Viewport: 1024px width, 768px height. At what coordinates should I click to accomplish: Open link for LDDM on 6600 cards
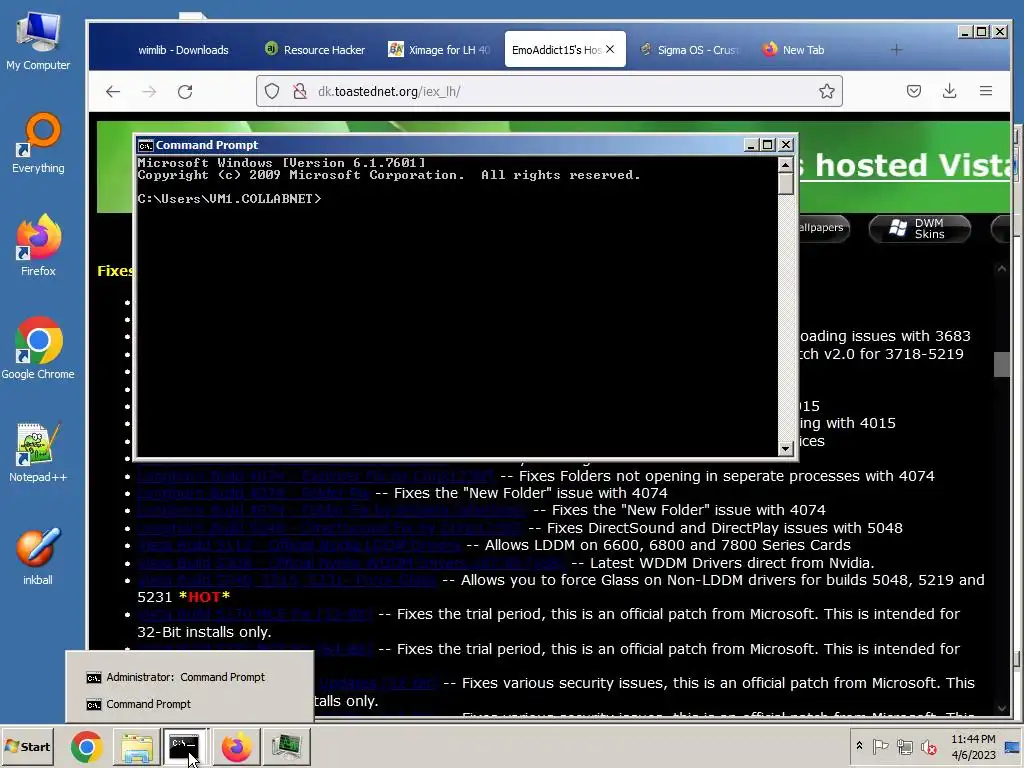(298, 545)
